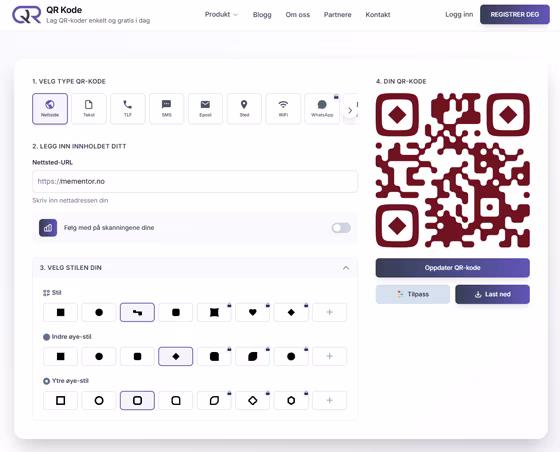Choose locked leaf Indre øye-stil
560x452 pixels.
pyautogui.click(x=252, y=356)
